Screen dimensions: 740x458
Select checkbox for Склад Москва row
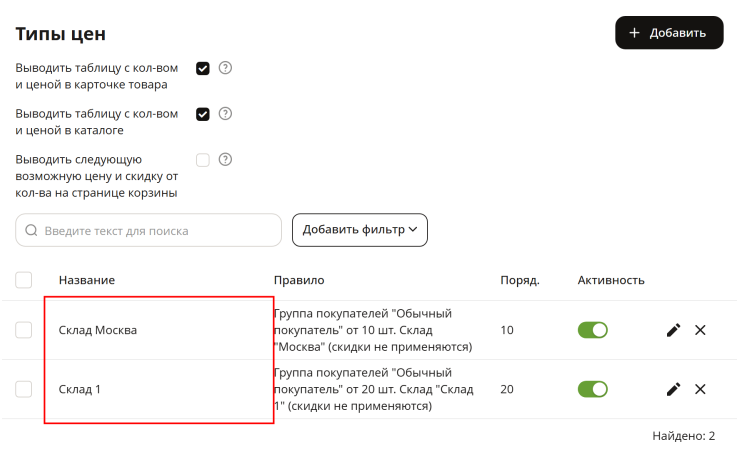click(24, 330)
